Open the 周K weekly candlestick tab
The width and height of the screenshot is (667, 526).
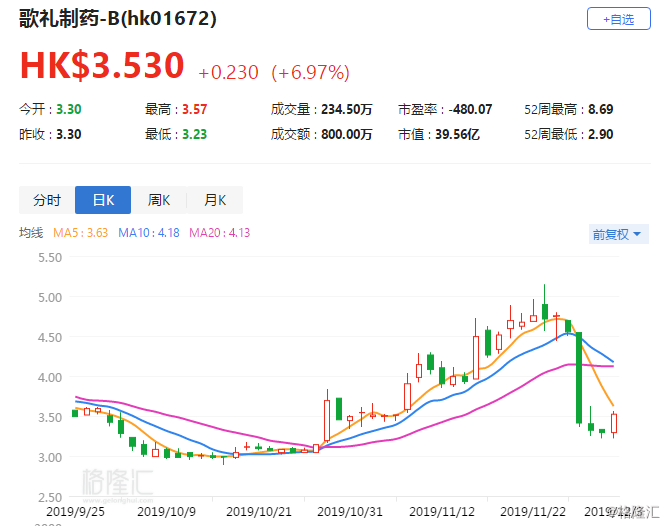pos(159,200)
